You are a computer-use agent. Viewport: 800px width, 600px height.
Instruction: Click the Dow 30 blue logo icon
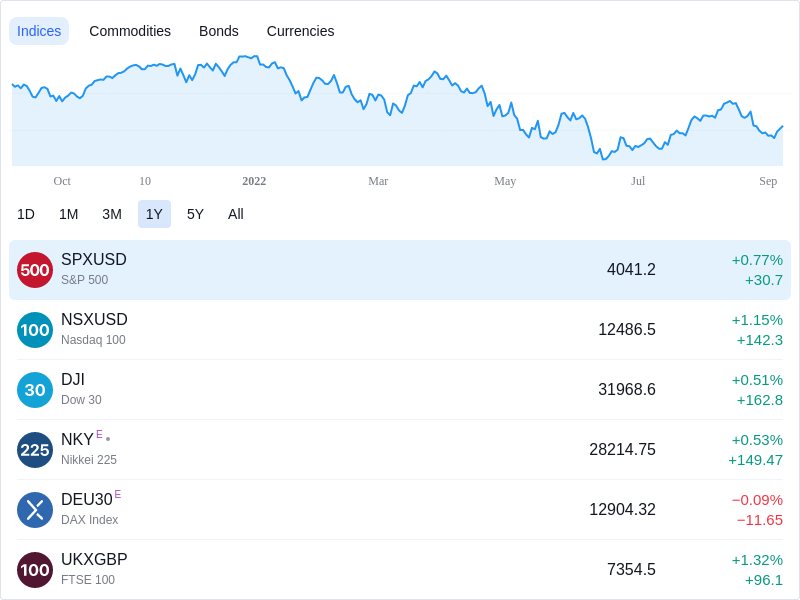pyautogui.click(x=35, y=390)
